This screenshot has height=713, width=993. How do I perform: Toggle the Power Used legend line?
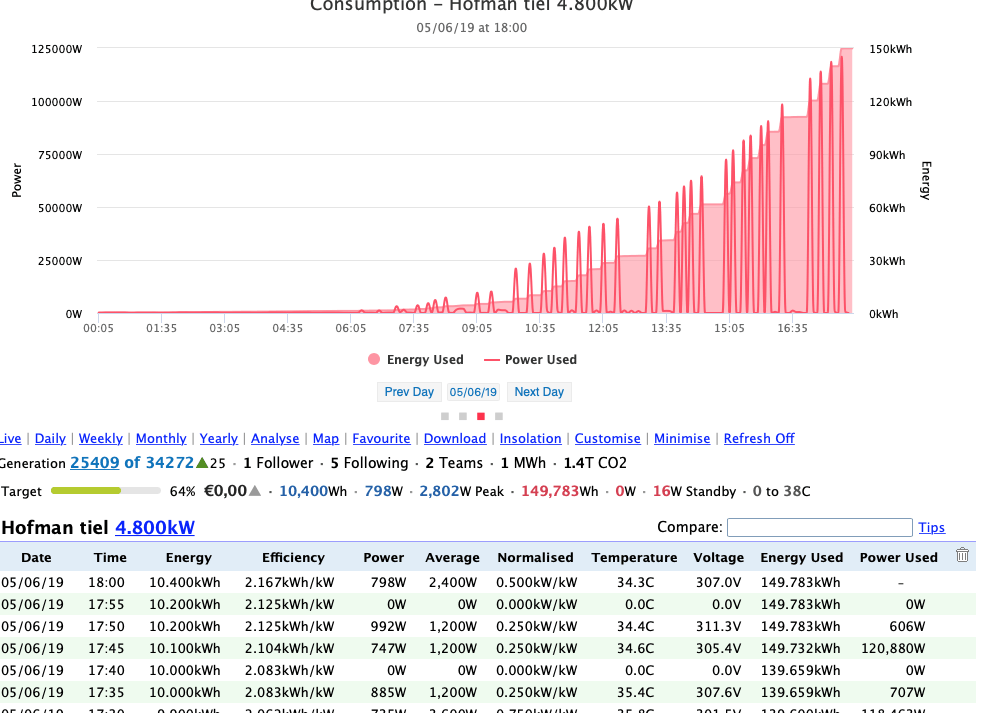(x=491, y=360)
